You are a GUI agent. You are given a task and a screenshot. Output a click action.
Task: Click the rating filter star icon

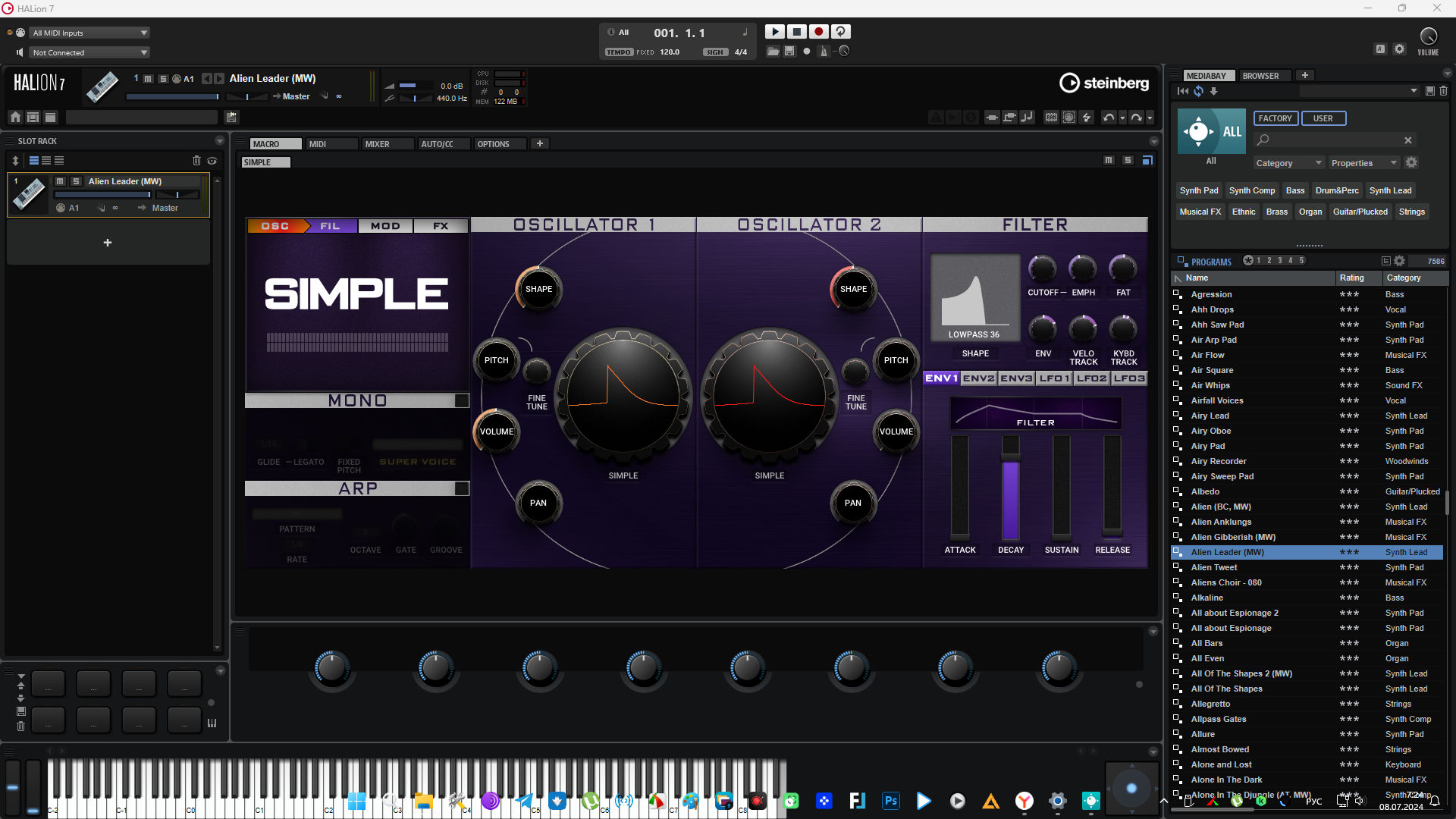(x=1248, y=260)
